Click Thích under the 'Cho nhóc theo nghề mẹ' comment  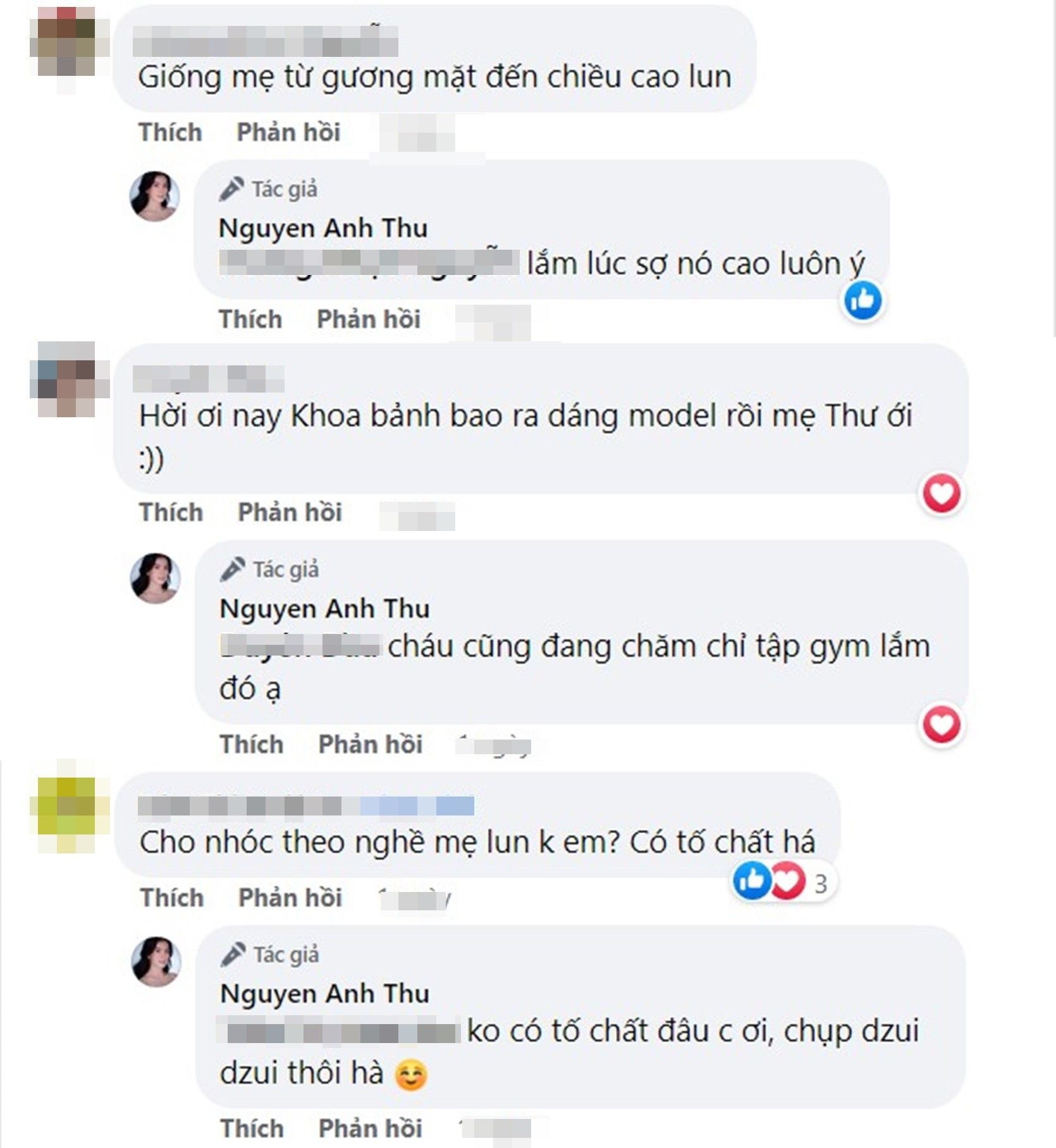click(x=172, y=898)
